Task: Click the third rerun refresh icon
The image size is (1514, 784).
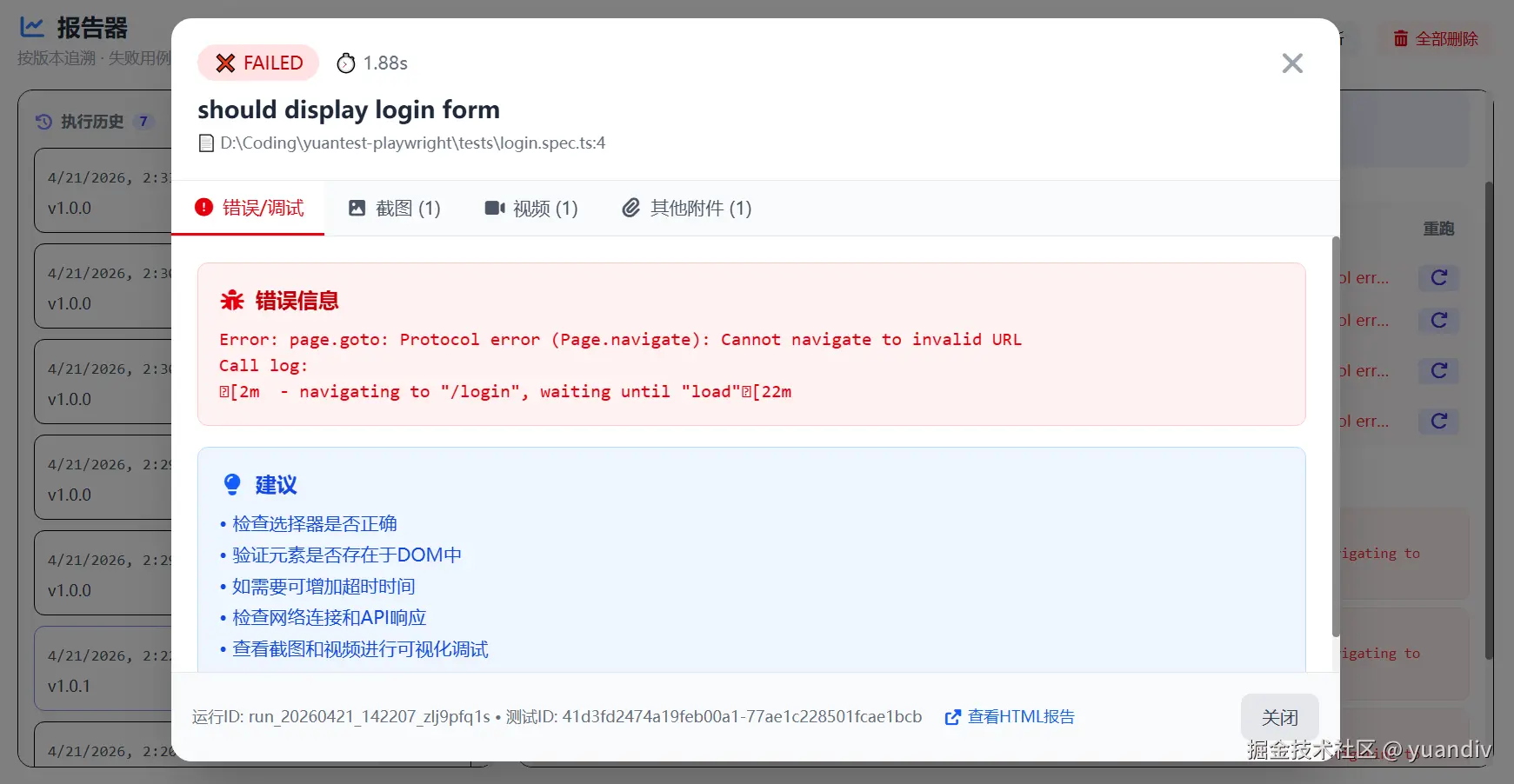Action: (x=1439, y=371)
